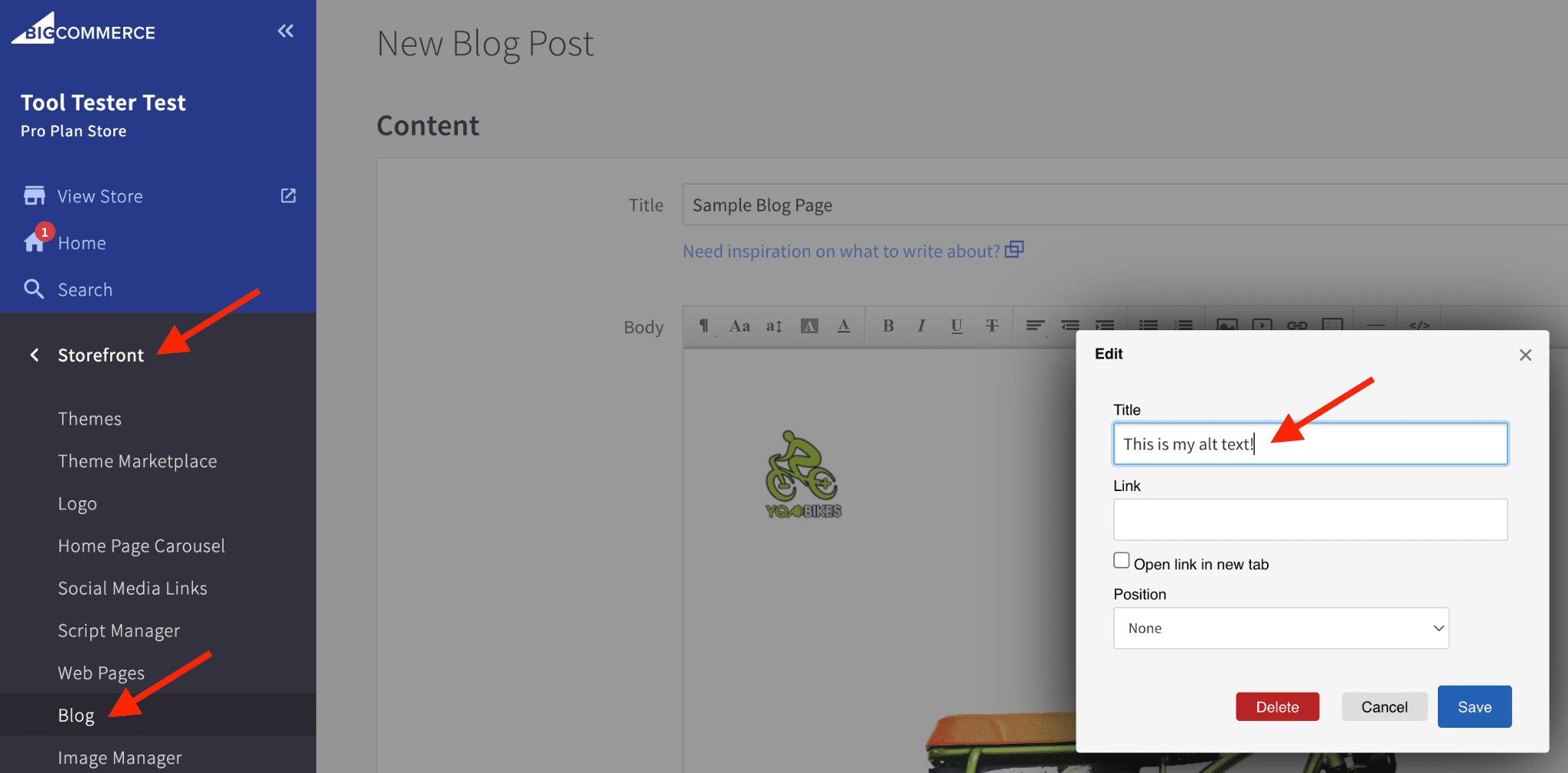
Task: Save the image edits
Action: (1475, 706)
